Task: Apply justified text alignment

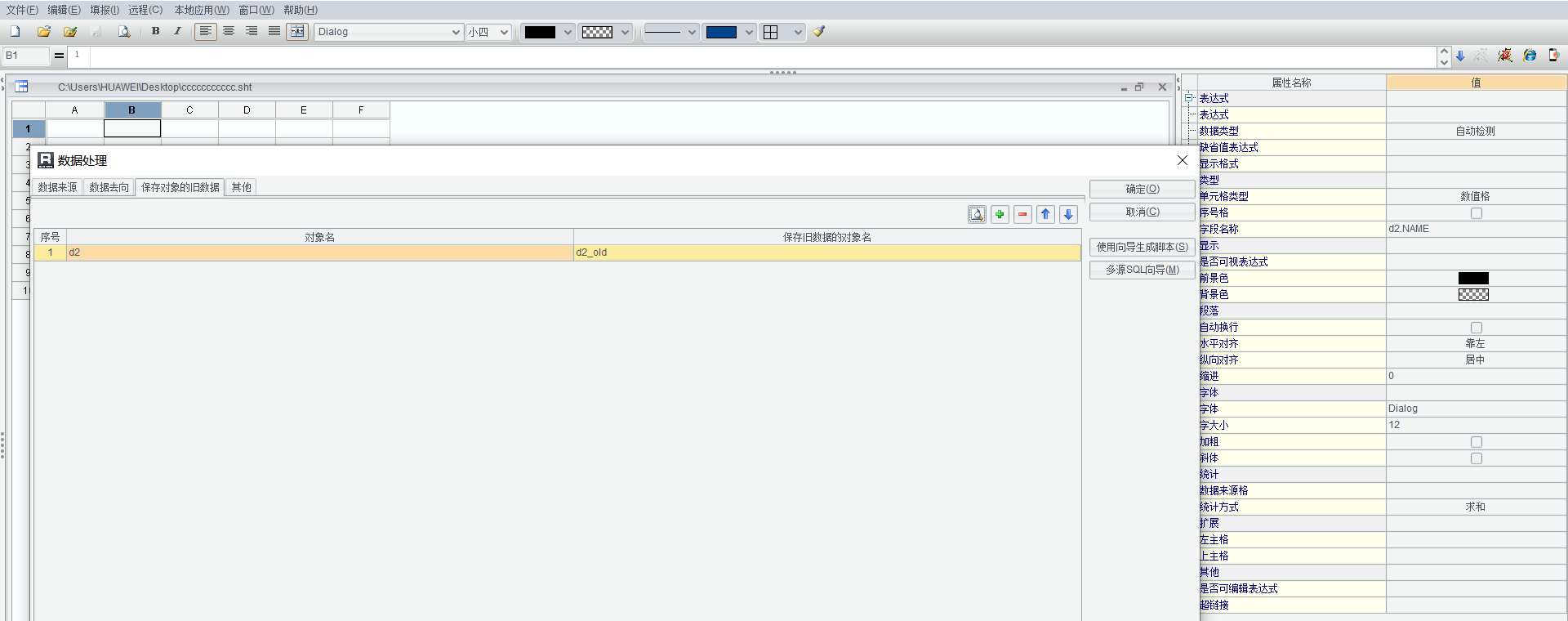Action: tap(274, 32)
